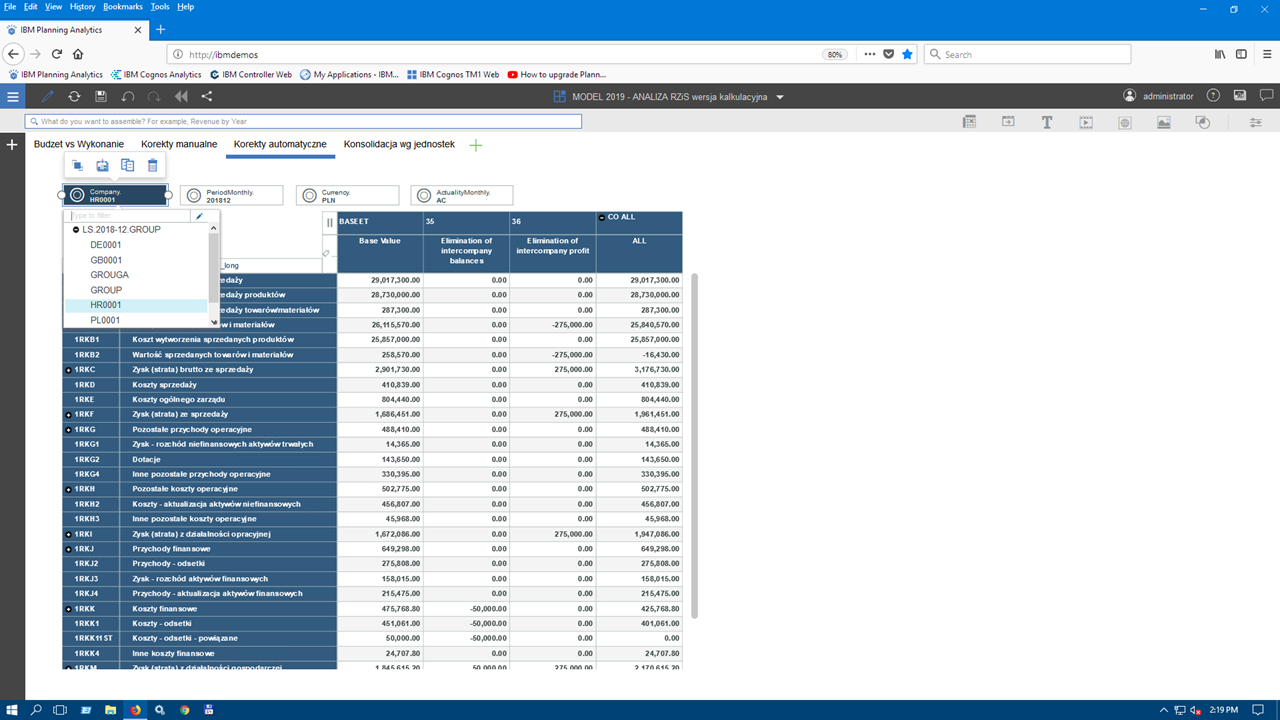Duplicate the Company selector widget

[127, 165]
